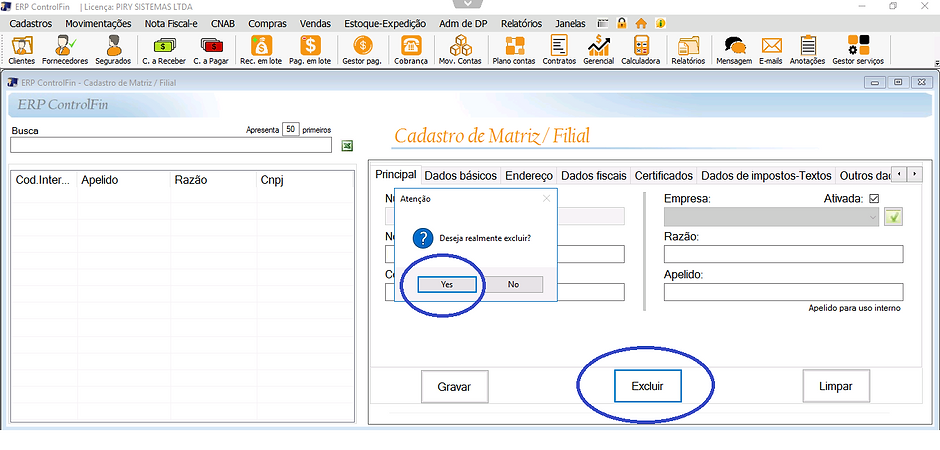This screenshot has height=450, width=940.
Task: Open the Cadastros menu
Action: tap(31, 24)
